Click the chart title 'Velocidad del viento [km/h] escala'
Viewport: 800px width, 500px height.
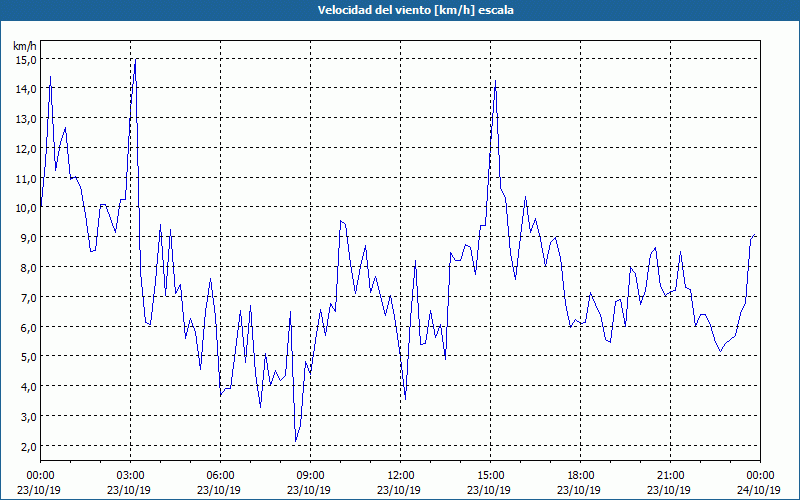[x=415, y=10]
